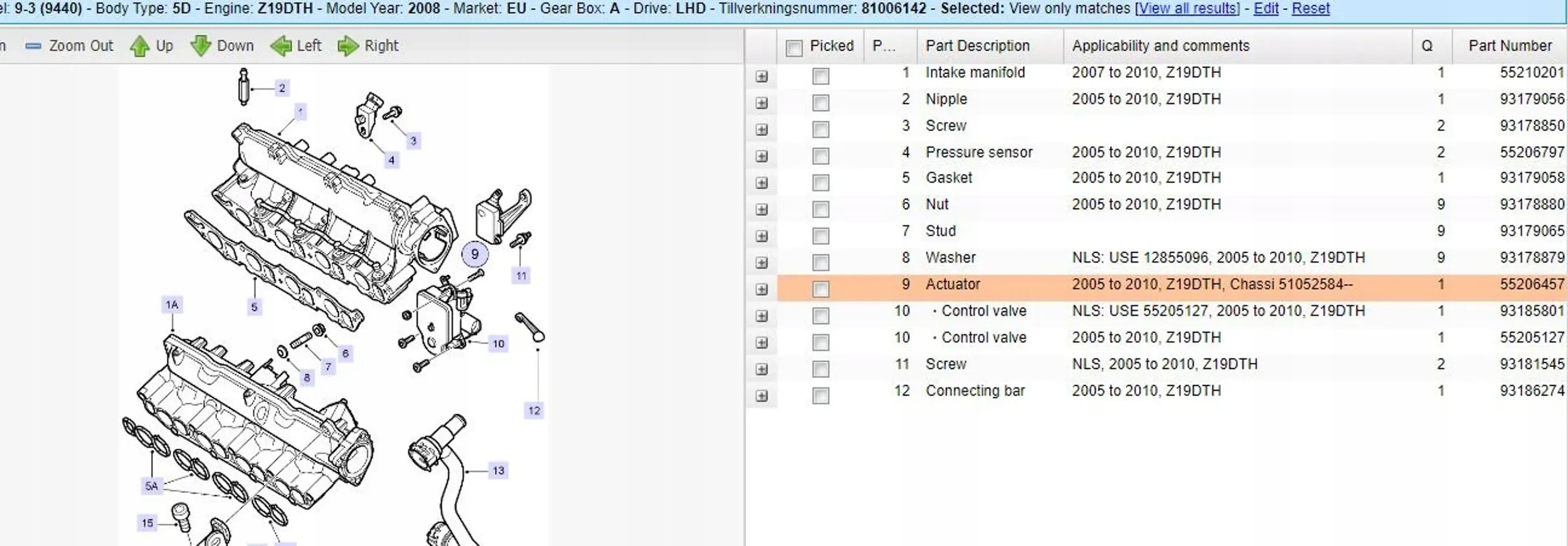The height and width of the screenshot is (546, 1568).
Task: Click the Edit link in header
Action: [x=1266, y=9]
